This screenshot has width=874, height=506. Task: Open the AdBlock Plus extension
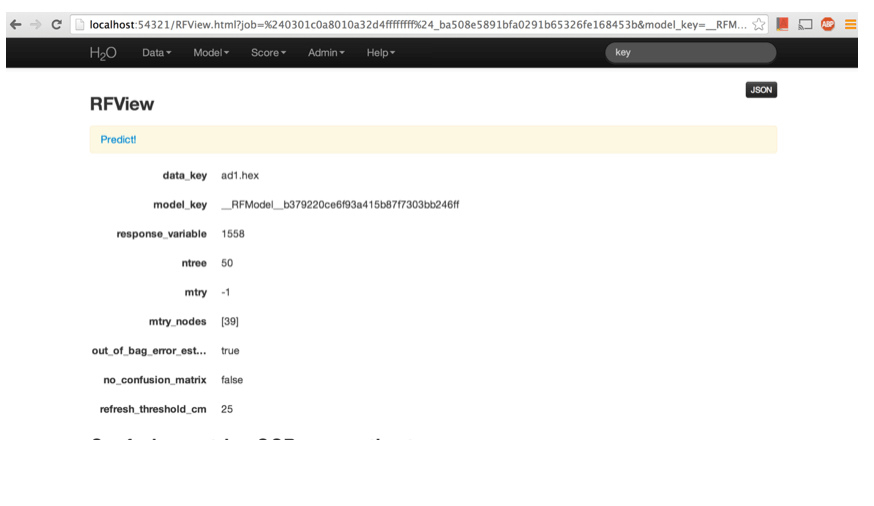coord(828,24)
